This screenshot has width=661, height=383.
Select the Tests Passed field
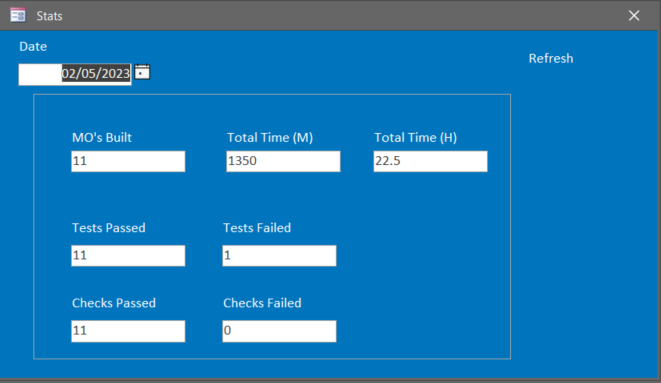(128, 256)
